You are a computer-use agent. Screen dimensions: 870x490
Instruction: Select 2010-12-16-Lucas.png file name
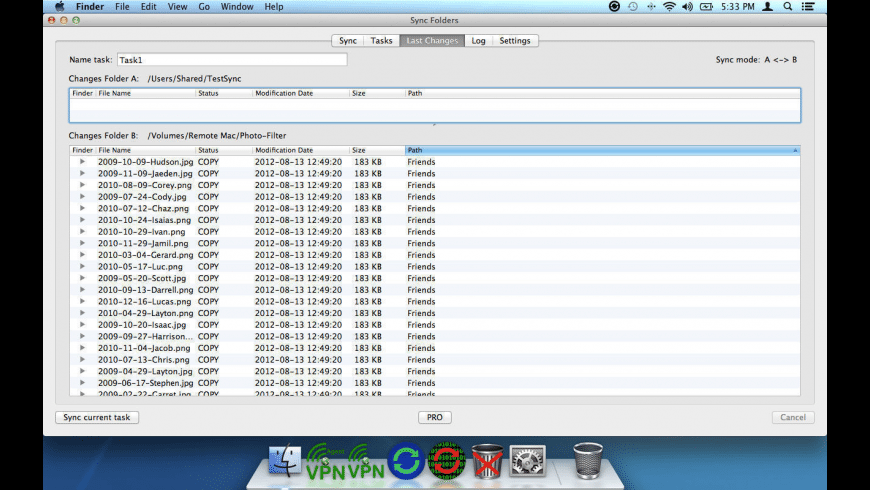(x=144, y=301)
